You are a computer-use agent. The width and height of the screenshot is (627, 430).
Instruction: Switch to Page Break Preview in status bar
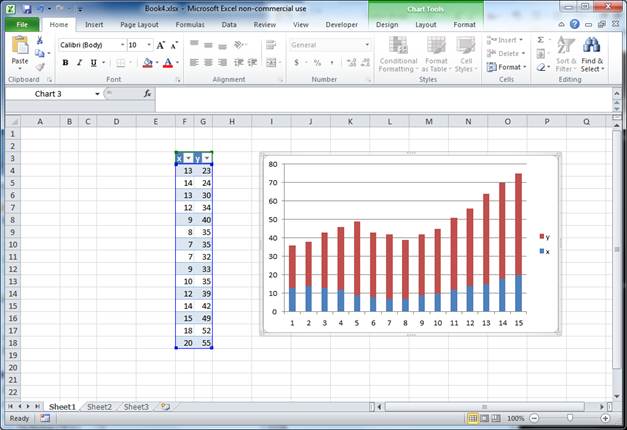point(496,418)
